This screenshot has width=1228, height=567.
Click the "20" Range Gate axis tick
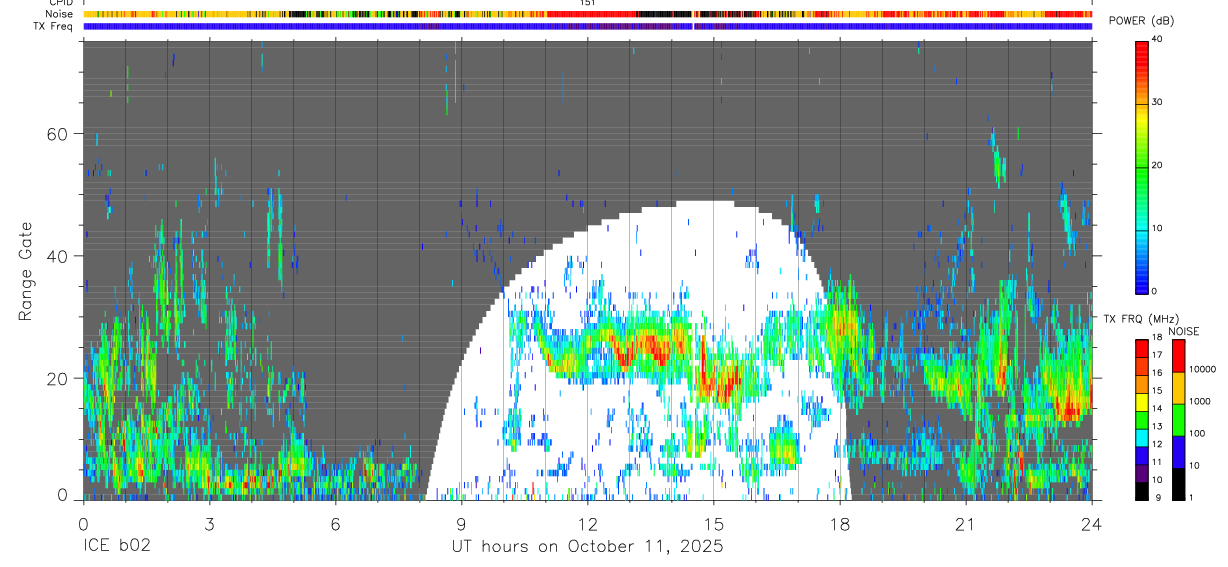(x=59, y=378)
